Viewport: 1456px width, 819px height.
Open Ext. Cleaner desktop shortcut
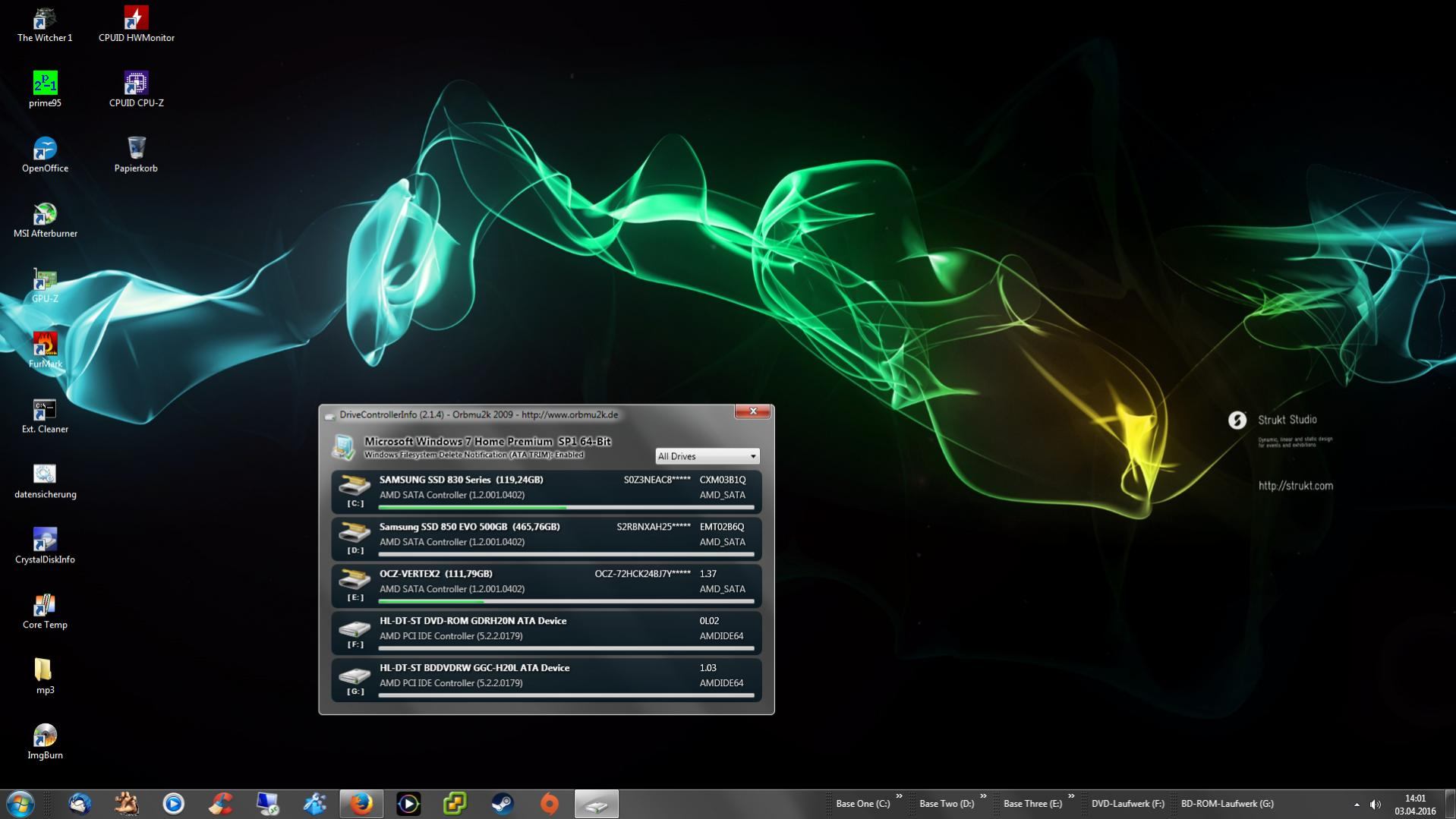pyautogui.click(x=45, y=416)
